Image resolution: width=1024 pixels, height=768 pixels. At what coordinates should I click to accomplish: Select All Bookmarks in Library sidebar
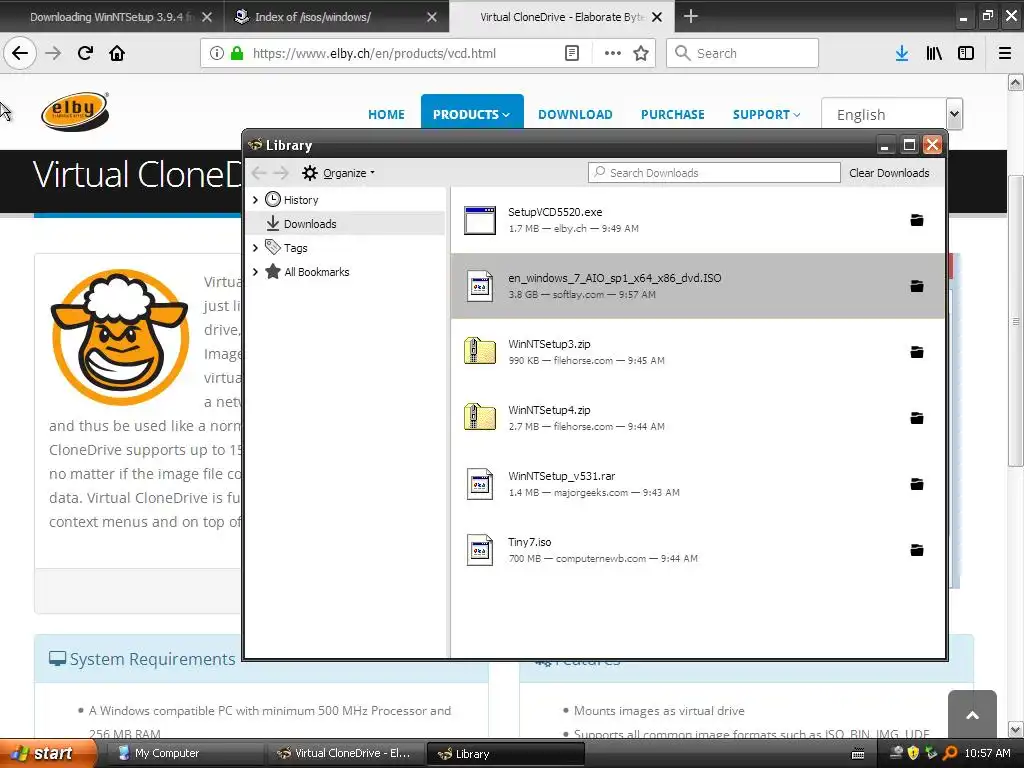317,272
